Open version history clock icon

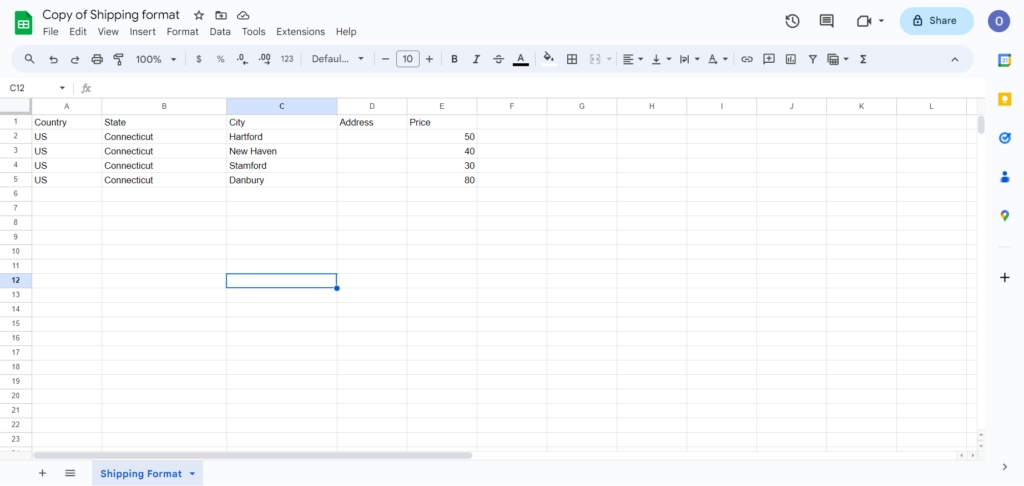coord(792,21)
